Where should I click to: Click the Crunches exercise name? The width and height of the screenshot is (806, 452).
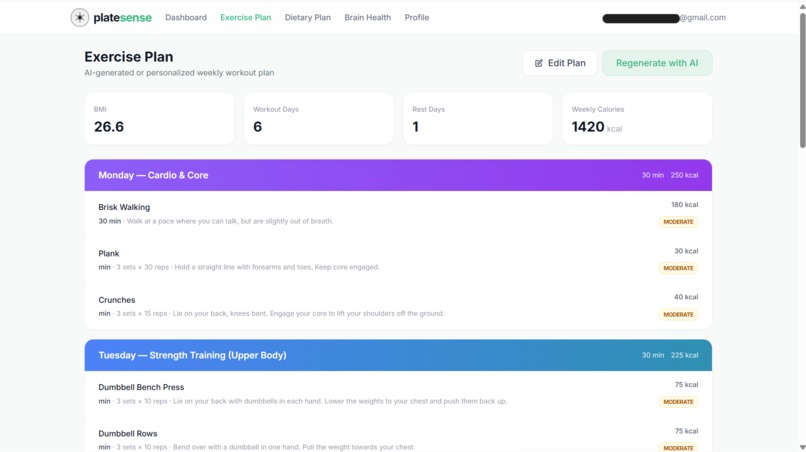click(117, 300)
